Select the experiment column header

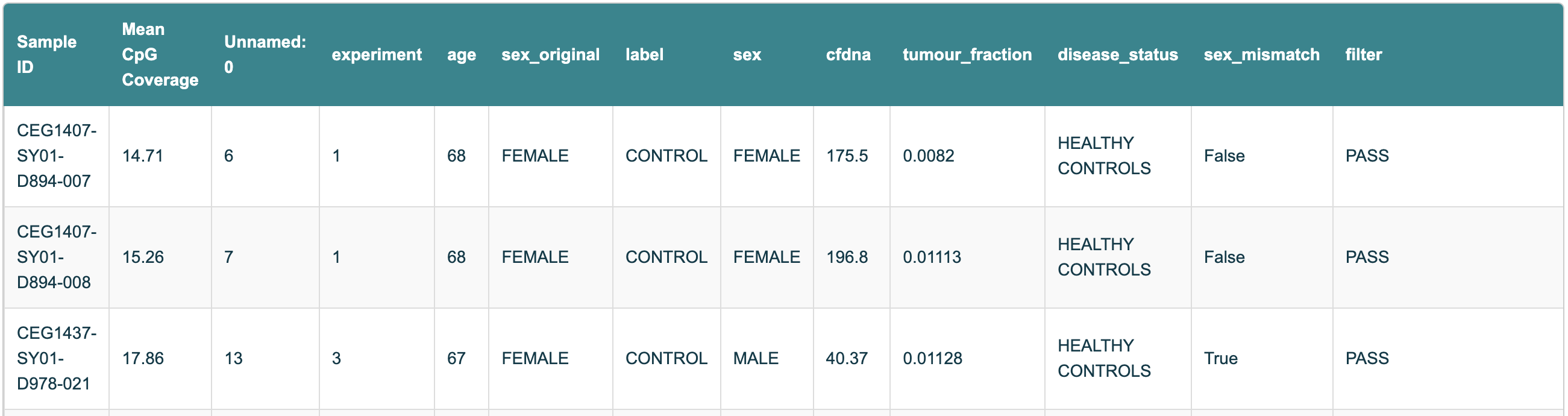coord(376,55)
